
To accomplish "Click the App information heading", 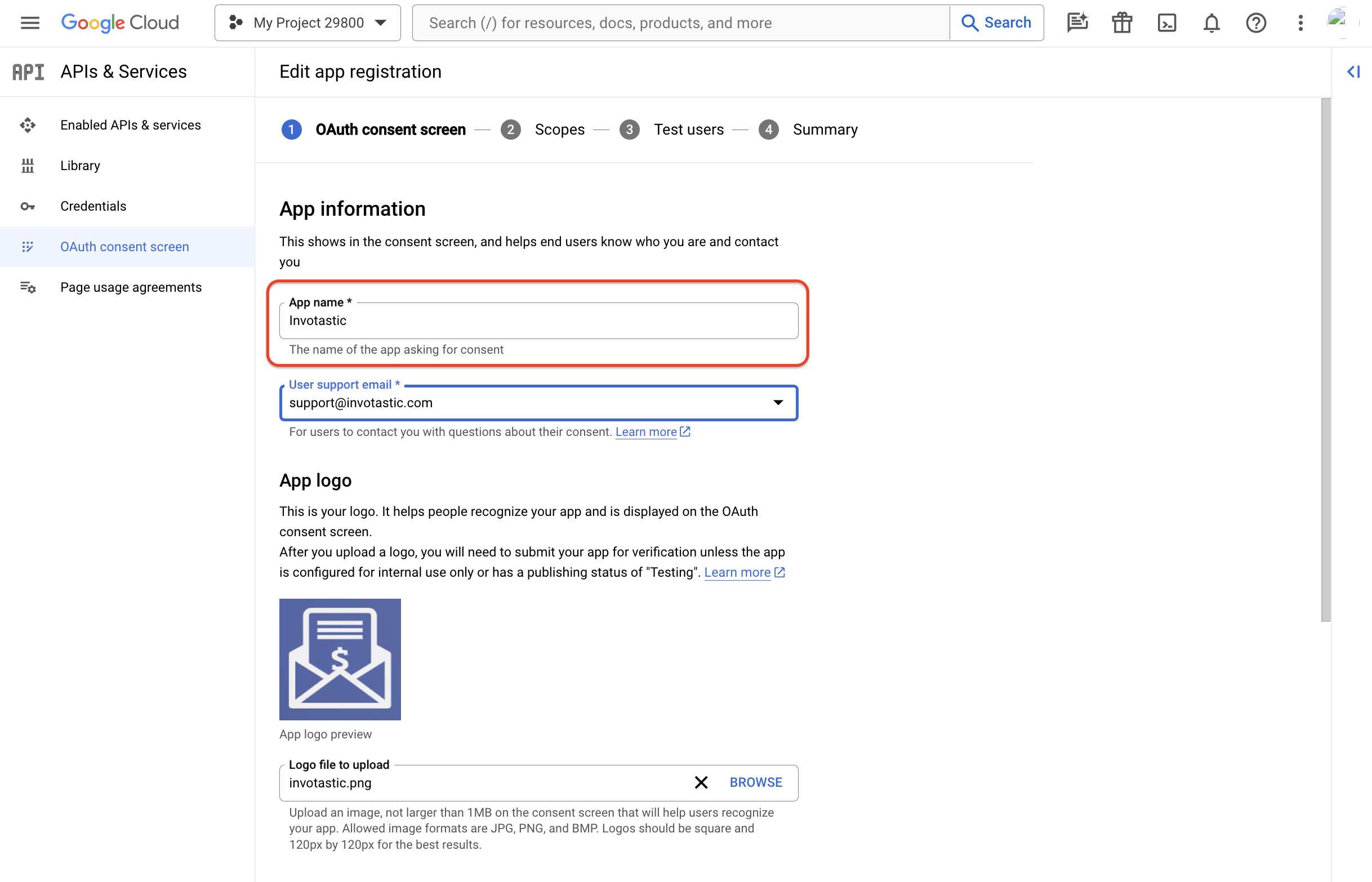I will pos(352,209).
